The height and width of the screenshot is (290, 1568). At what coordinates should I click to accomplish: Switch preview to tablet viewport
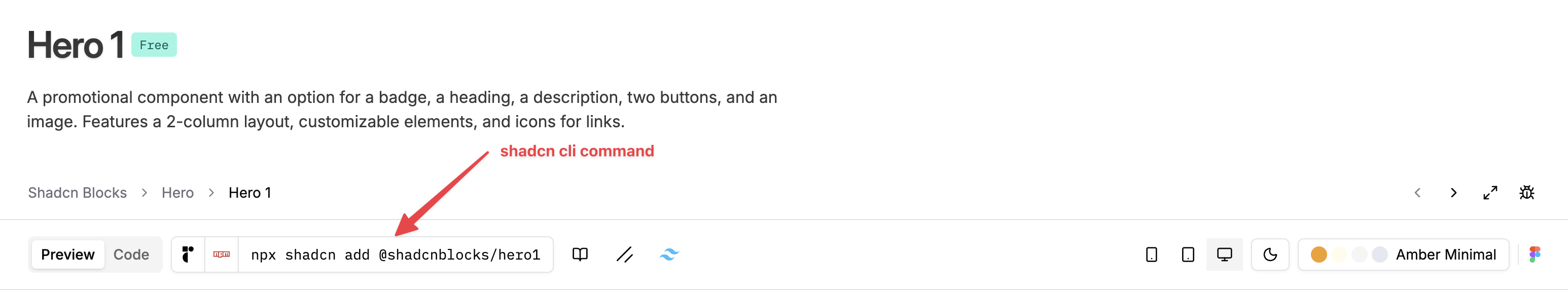(1188, 254)
